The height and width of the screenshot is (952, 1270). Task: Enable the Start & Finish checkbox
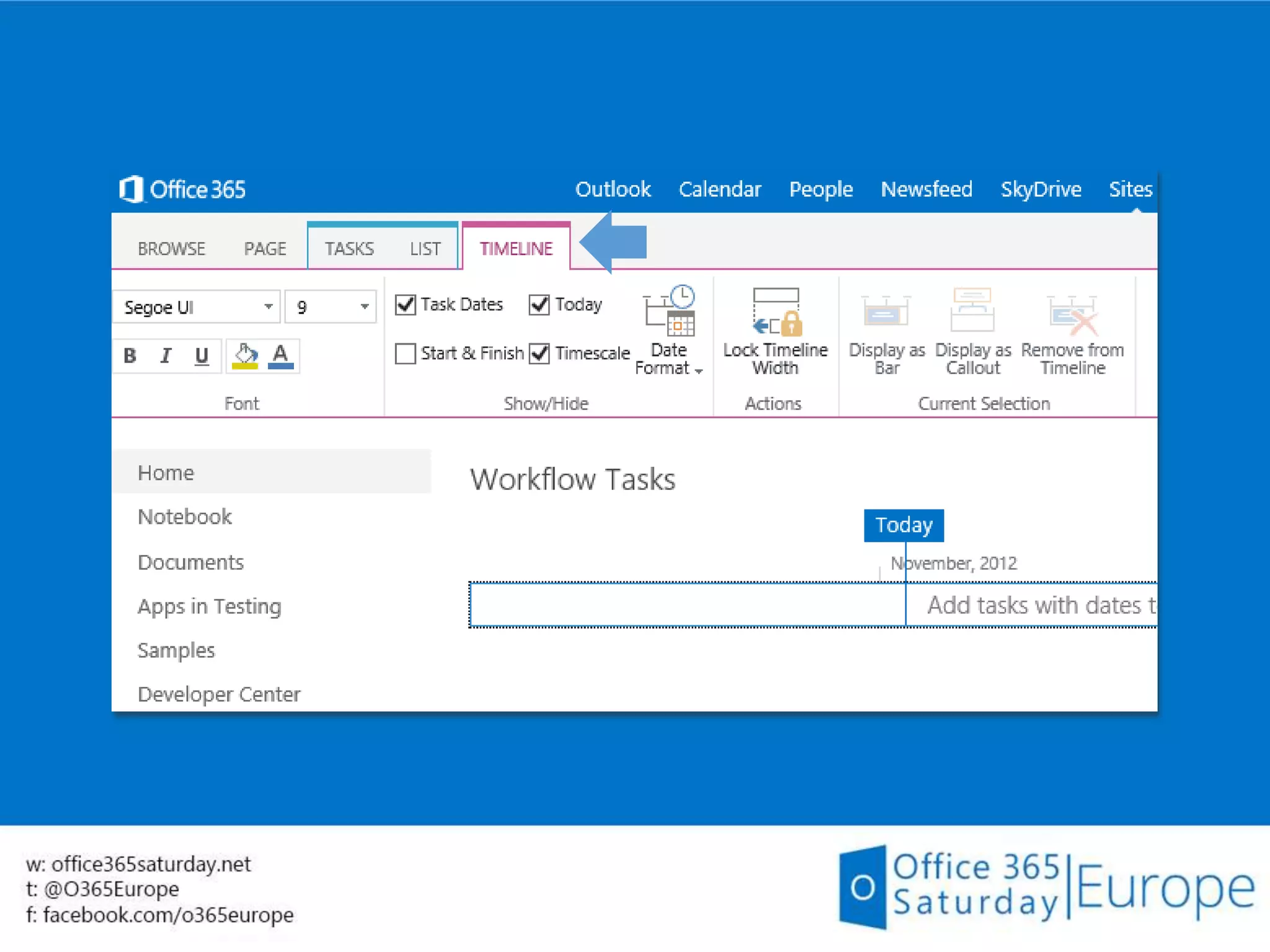[x=406, y=354]
